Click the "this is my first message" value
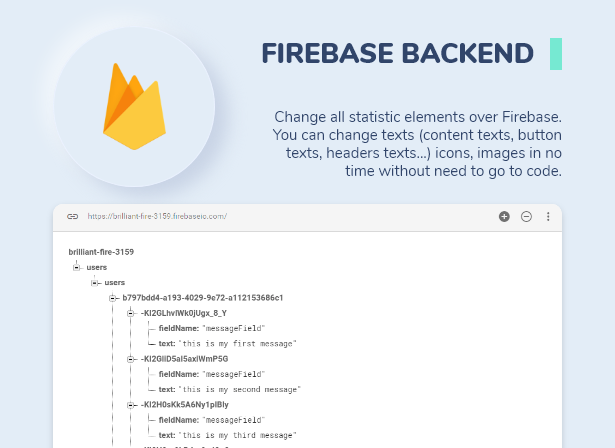Screen dimensions: 615x448 237,344
